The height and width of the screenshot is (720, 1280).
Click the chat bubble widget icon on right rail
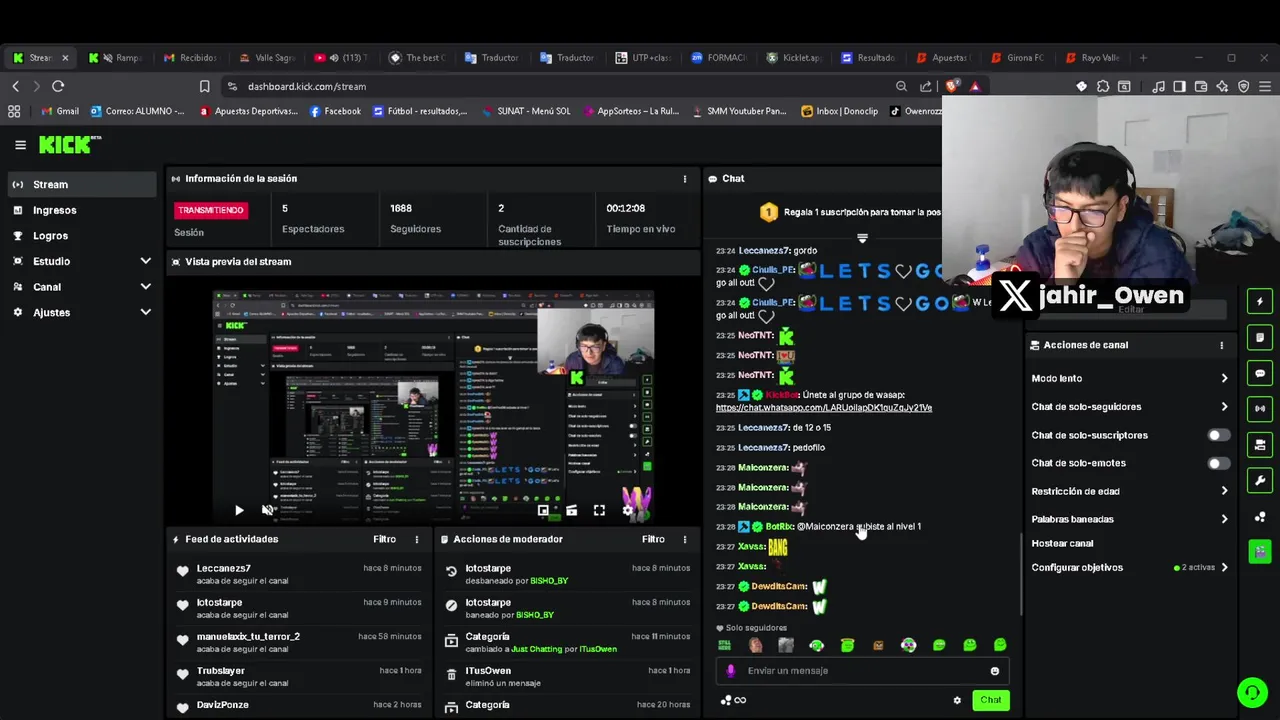pyautogui.click(x=1260, y=373)
